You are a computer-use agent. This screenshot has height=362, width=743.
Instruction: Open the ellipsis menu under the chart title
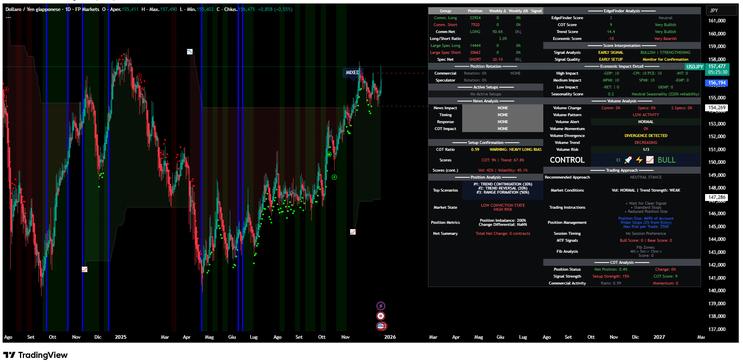click(8, 17)
